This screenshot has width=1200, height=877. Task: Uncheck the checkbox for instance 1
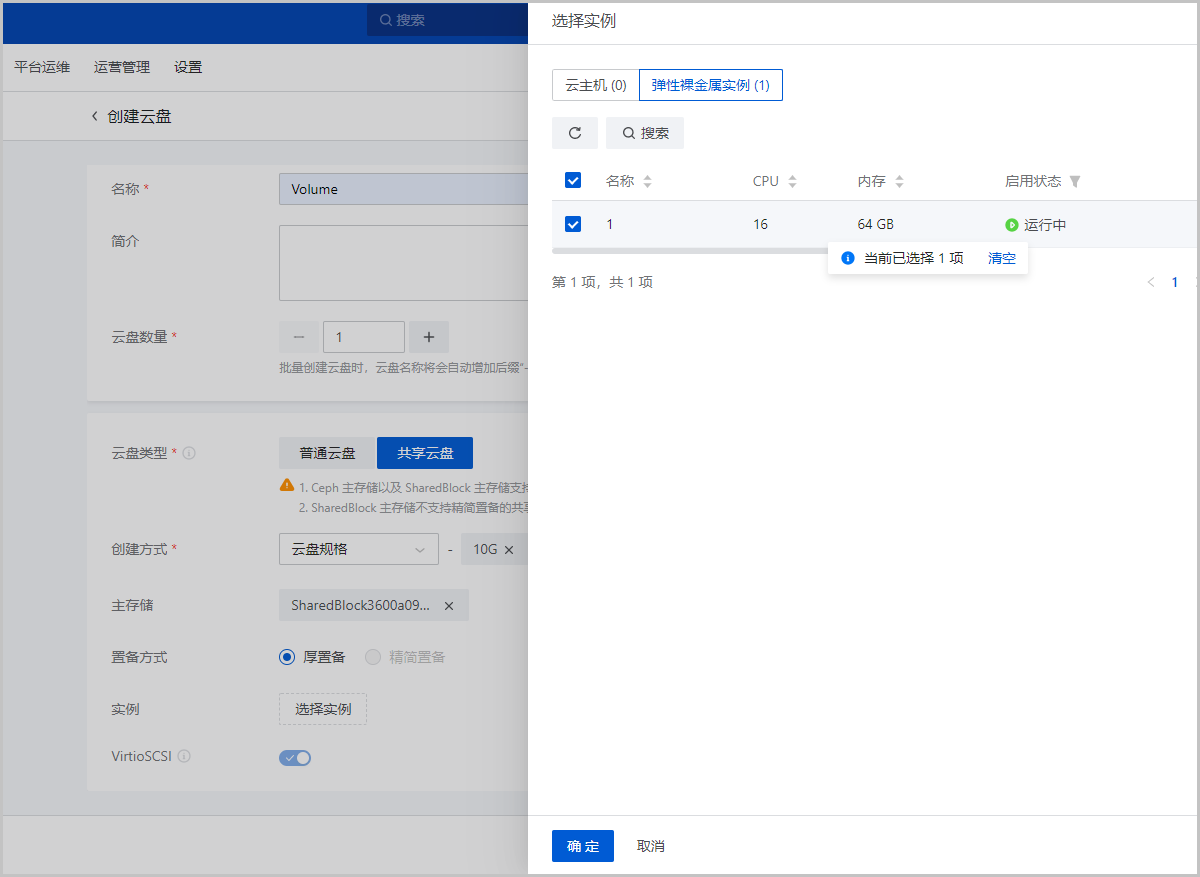click(x=573, y=224)
